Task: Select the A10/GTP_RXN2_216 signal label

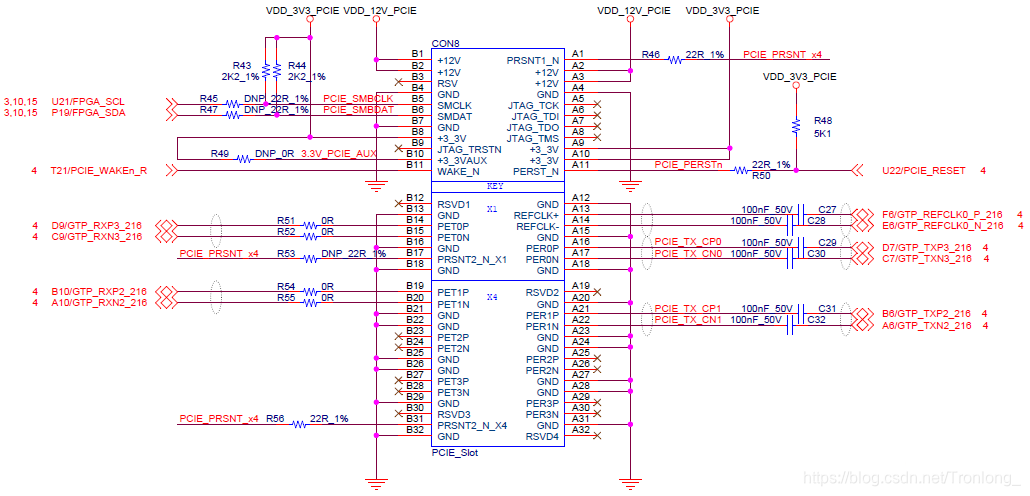Action: [99, 303]
